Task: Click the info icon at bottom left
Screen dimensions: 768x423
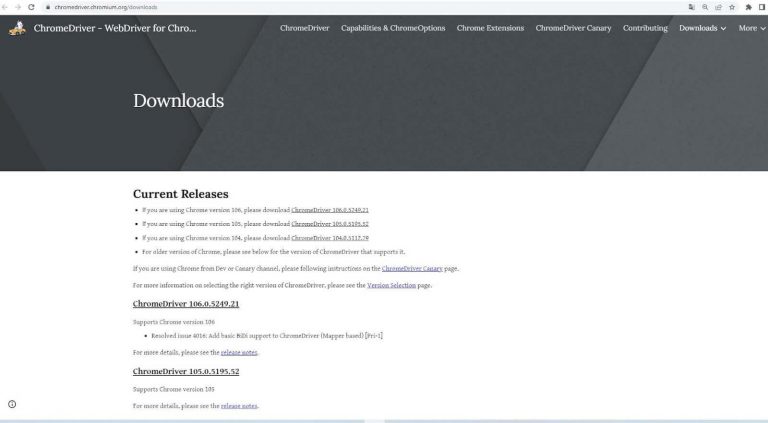Action: pos(12,404)
